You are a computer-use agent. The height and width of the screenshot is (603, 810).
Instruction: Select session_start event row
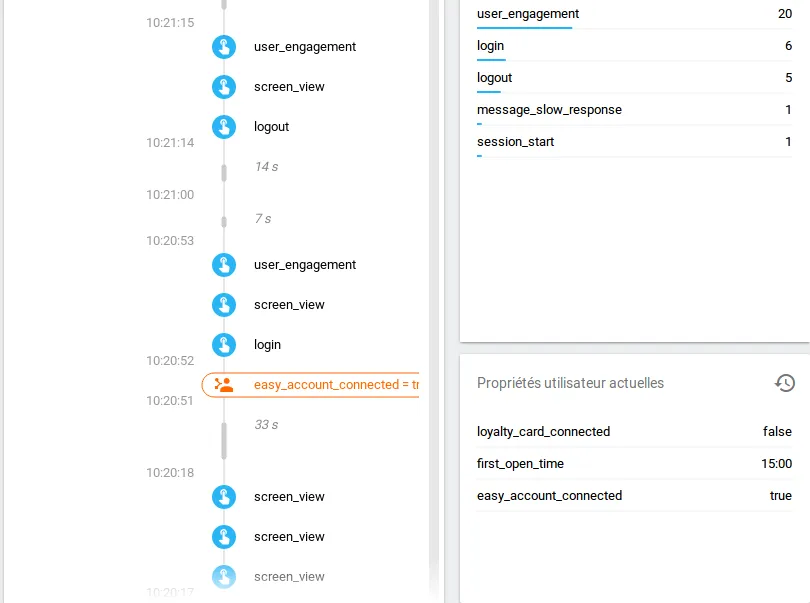click(x=634, y=142)
